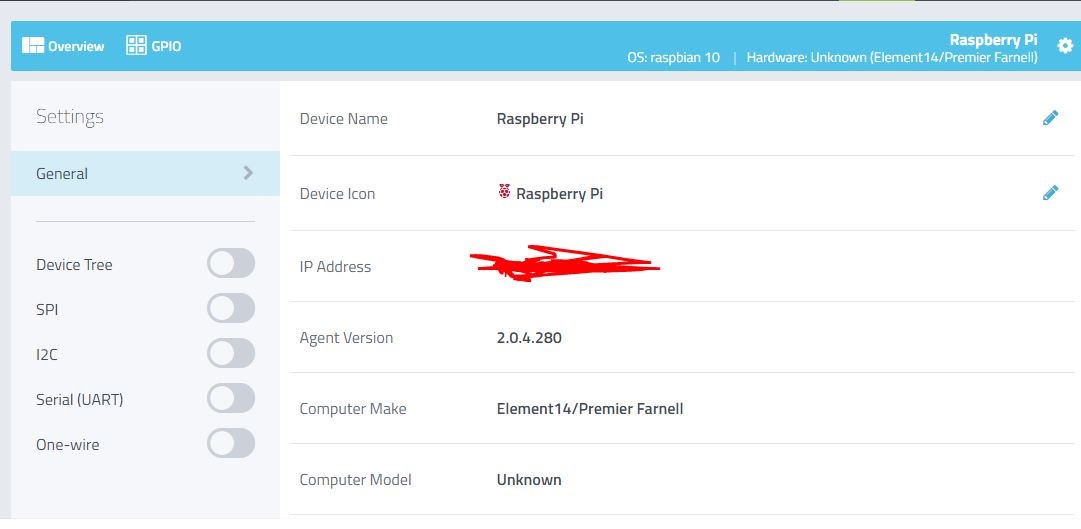Click the Device Icon value Raspberry Pi
The image size is (1081, 529).
click(559, 194)
